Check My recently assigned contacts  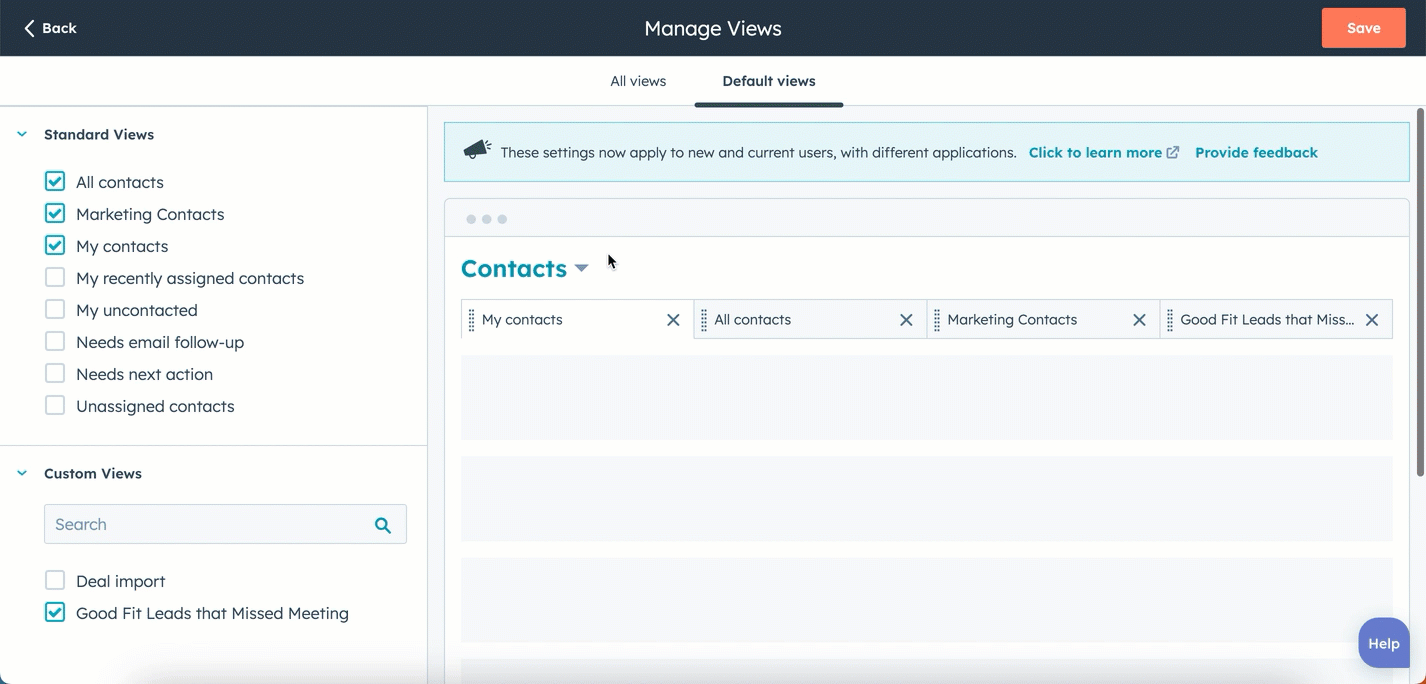point(55,277)
